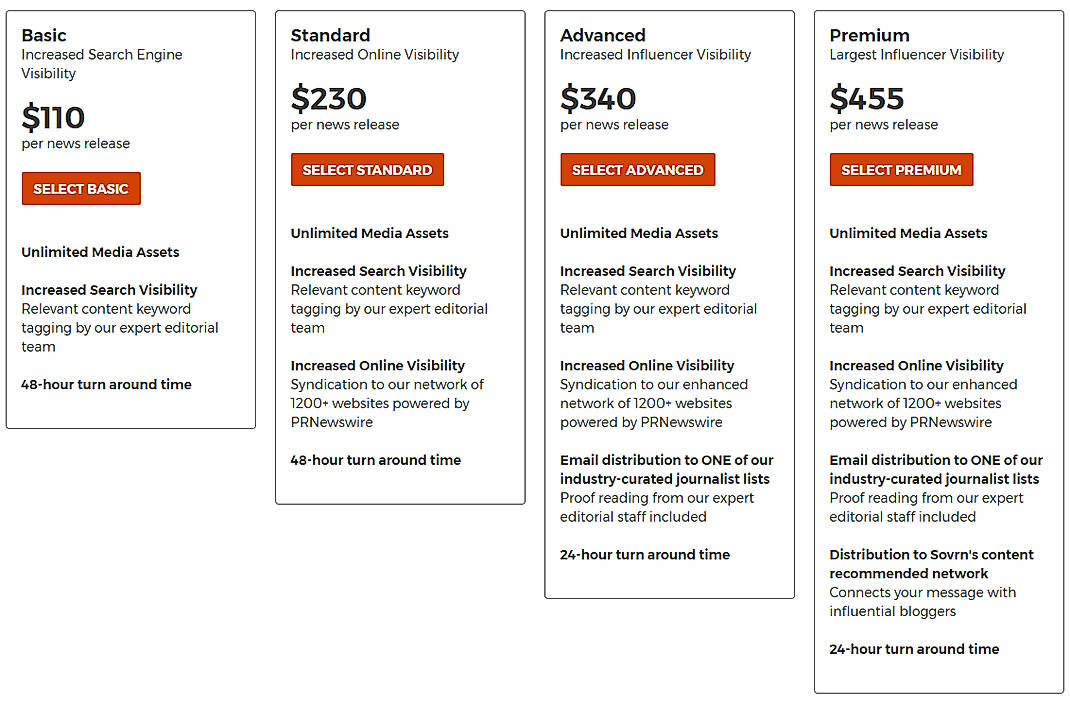Click the SELECT ADVANCED button
This screenshot has height=703, width=1070.
click(637, 169)
